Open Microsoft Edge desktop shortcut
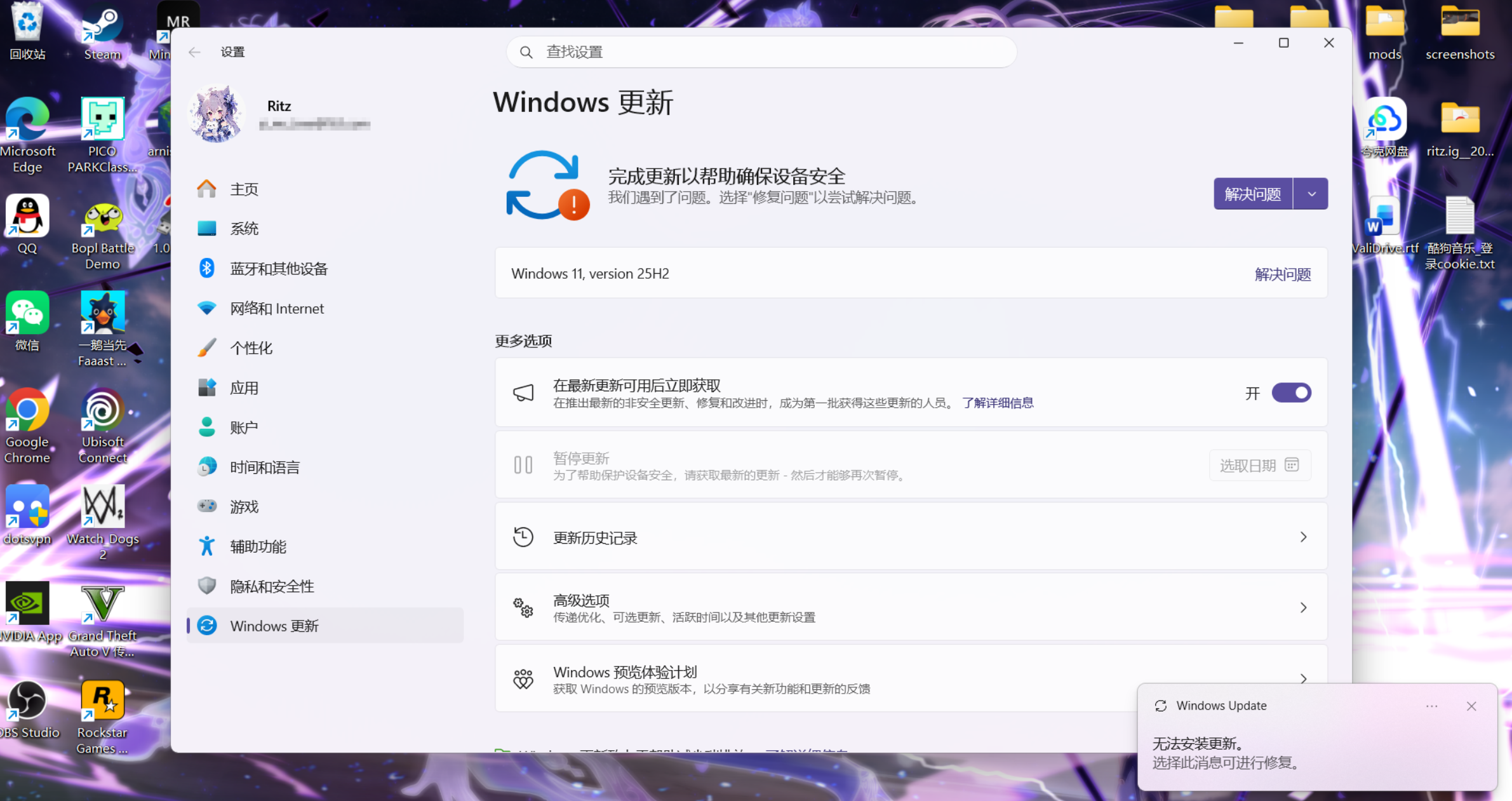 pyautogui.click(x=27, y=135)
